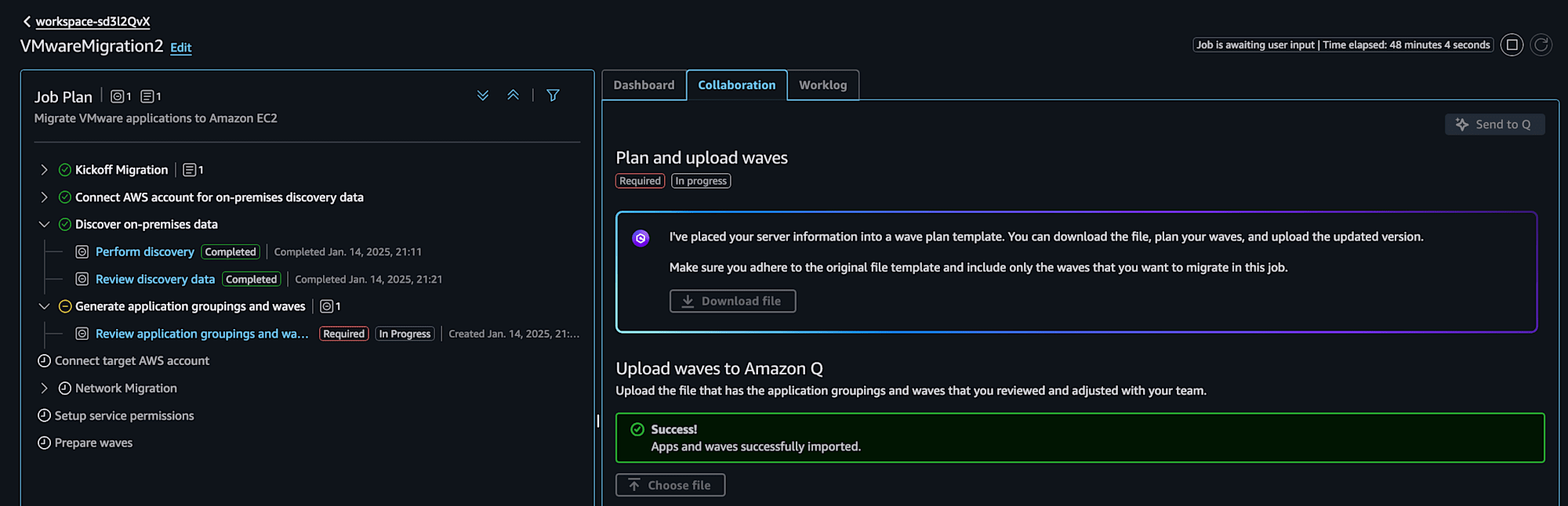Expand the Network Migration step
Image resolution: width=1568 pixels, height=506 pixels.
click(44, 389)
